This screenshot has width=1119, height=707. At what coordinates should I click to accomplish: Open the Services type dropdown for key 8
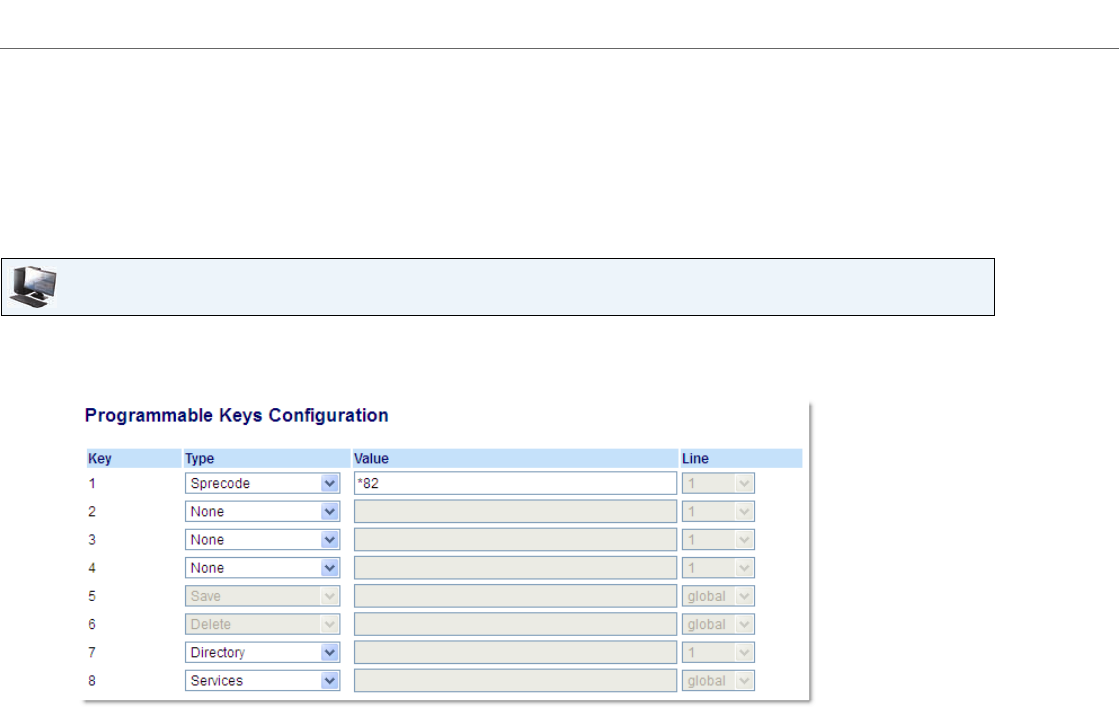262,681
